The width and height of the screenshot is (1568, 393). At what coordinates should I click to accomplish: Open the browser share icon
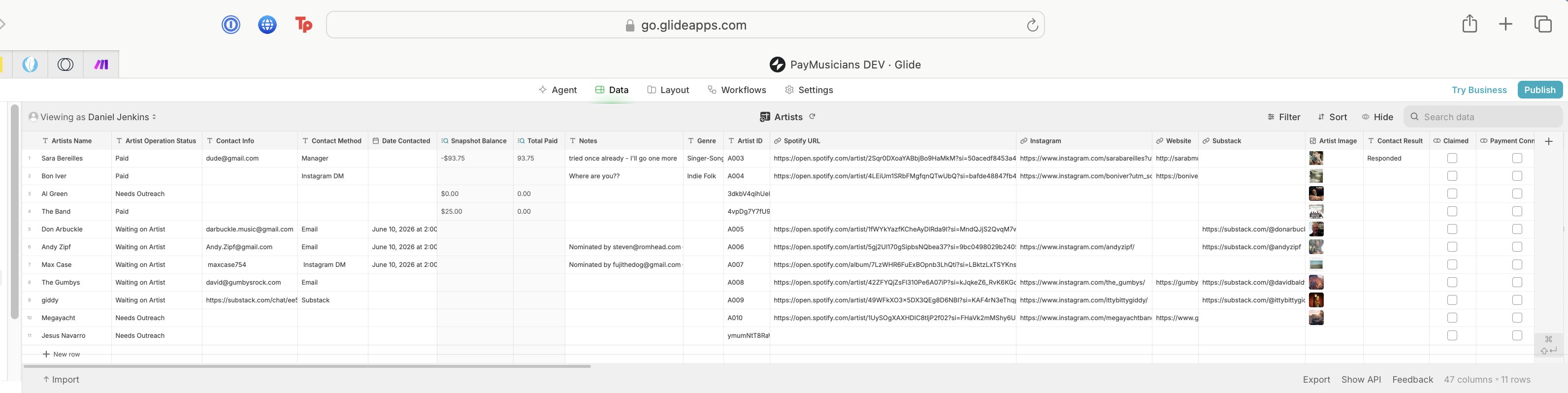[x=1470, y=24]
